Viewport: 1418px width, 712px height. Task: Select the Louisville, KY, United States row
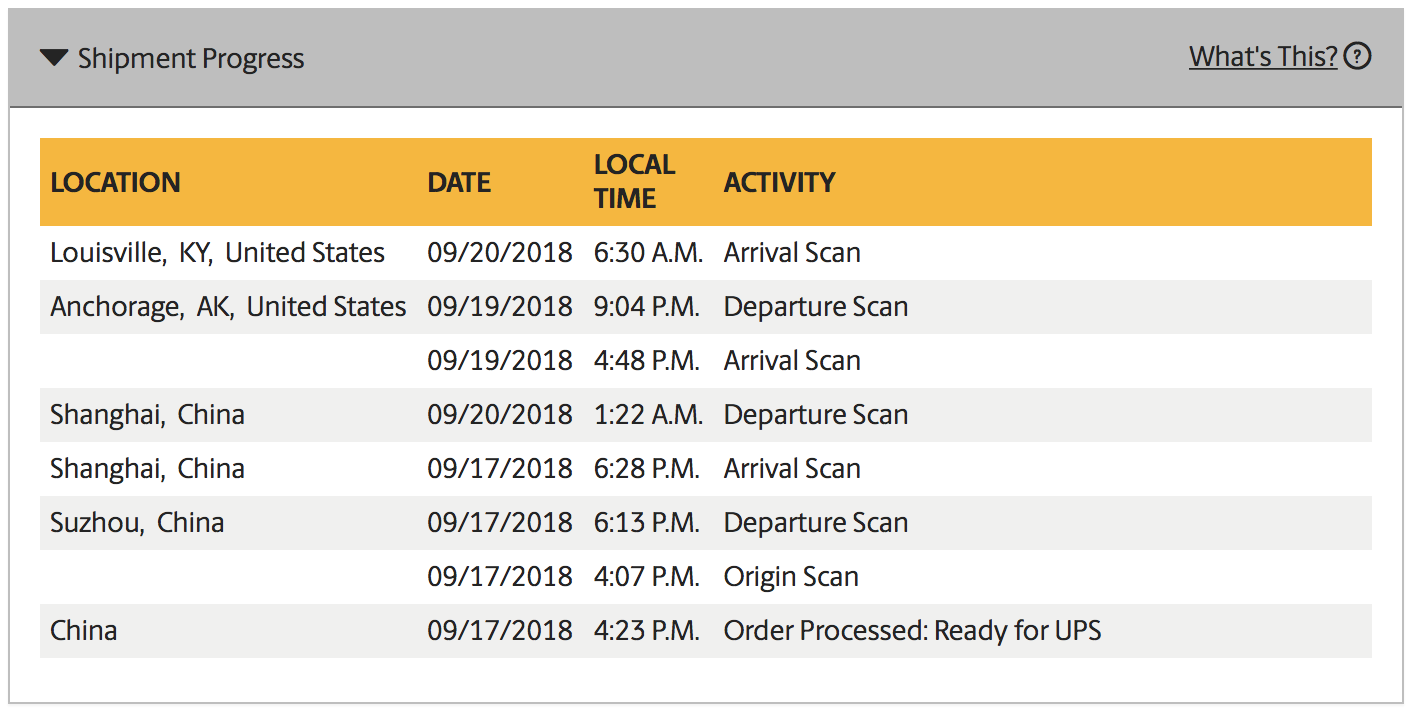[x=706, y=253]
